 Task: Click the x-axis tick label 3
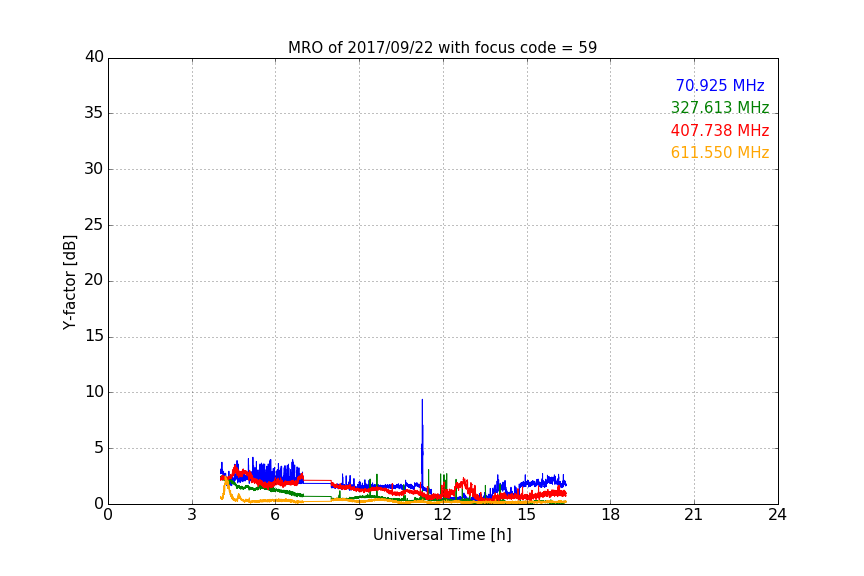[x=192, y=515]
